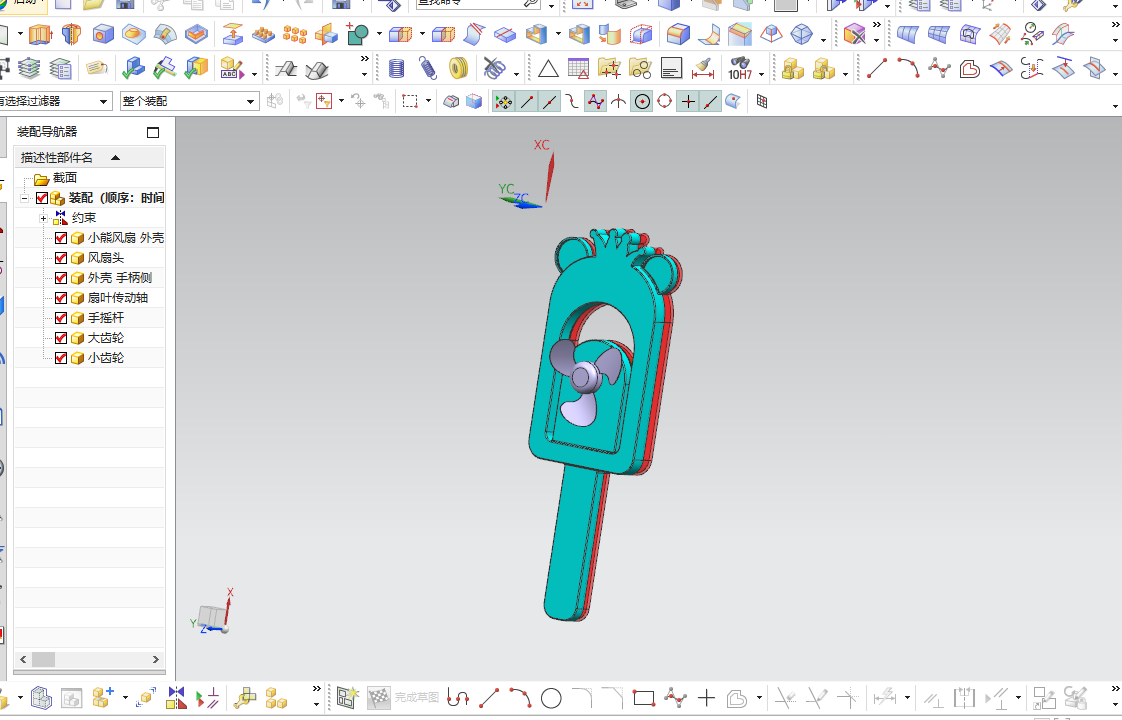Uncheck the 装配 top-level assembly checkbox

coord(42,198)
